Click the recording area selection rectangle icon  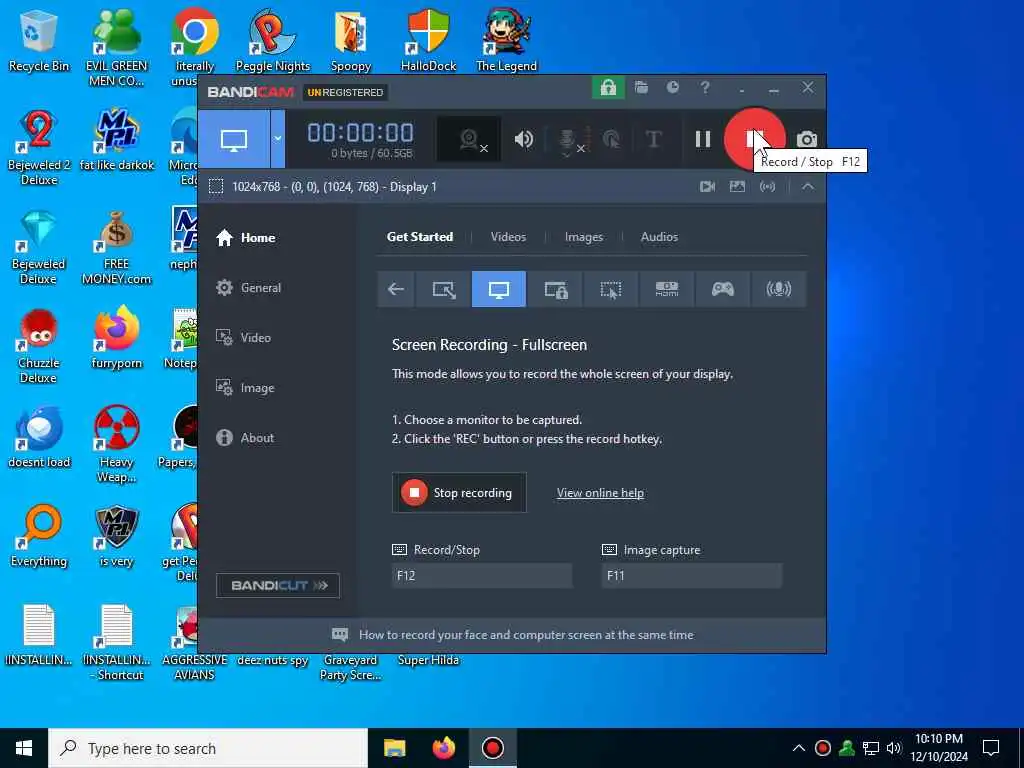(216, 187)
